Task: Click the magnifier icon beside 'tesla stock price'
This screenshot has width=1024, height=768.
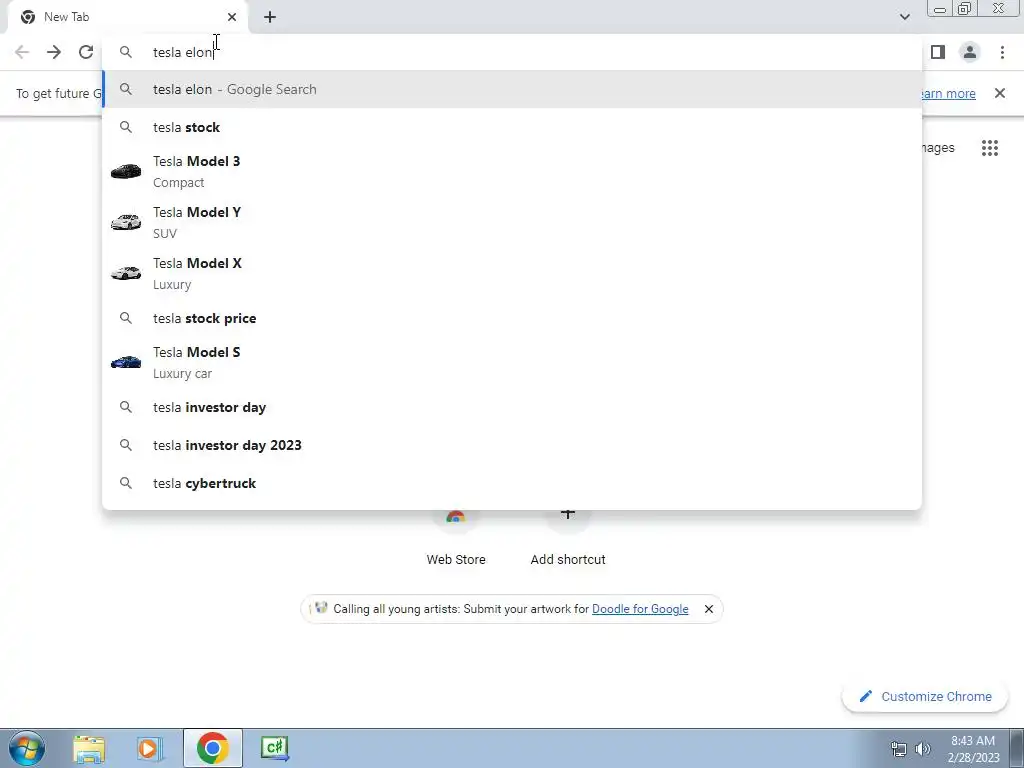Action: click(x=126, y=318)
